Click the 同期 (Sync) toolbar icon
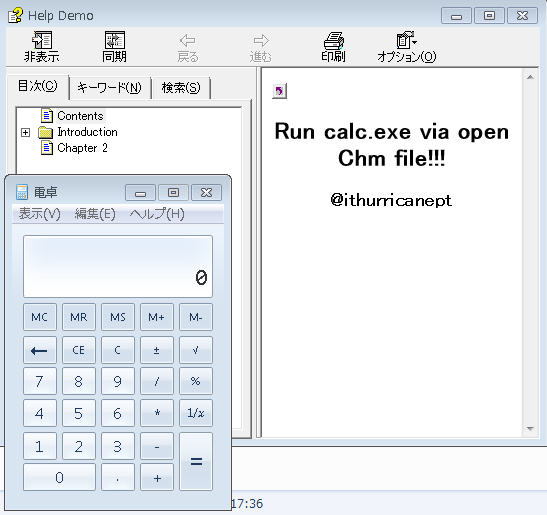Viewport: 547px width, 515px height. (x=114, y=46)
